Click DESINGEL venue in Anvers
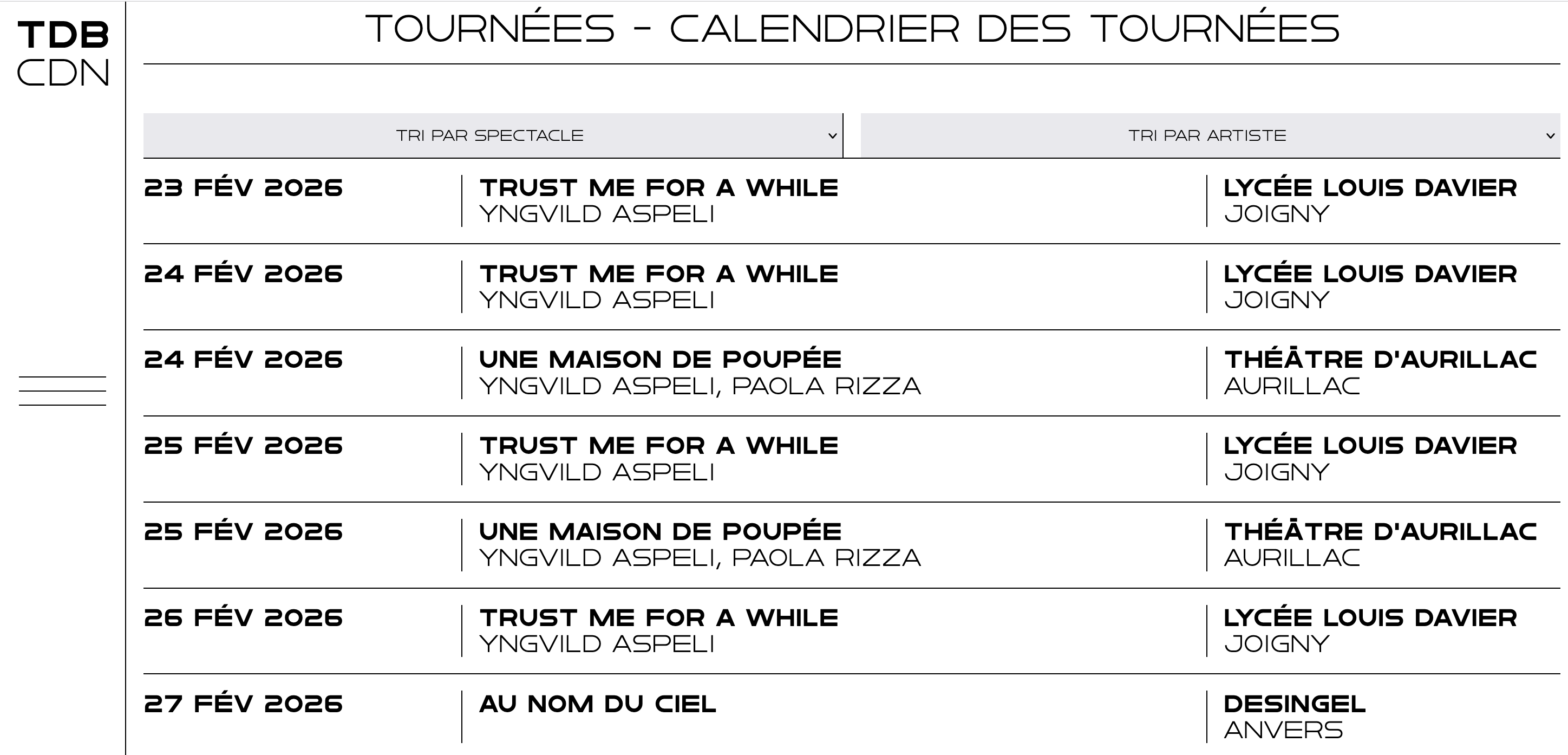The width and height of the screenshot is (1568, 755). click(1302, 705)
